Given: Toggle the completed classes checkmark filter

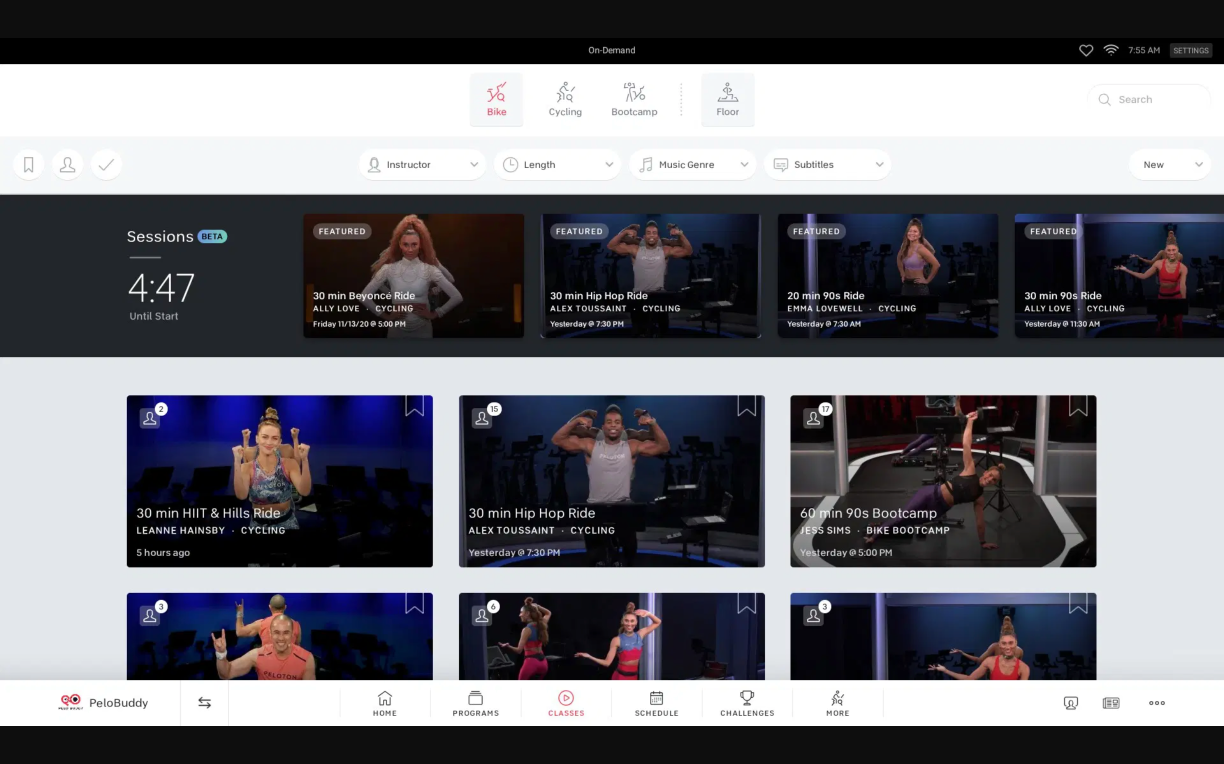Looking at the screenshot, I should coord(107,165).
